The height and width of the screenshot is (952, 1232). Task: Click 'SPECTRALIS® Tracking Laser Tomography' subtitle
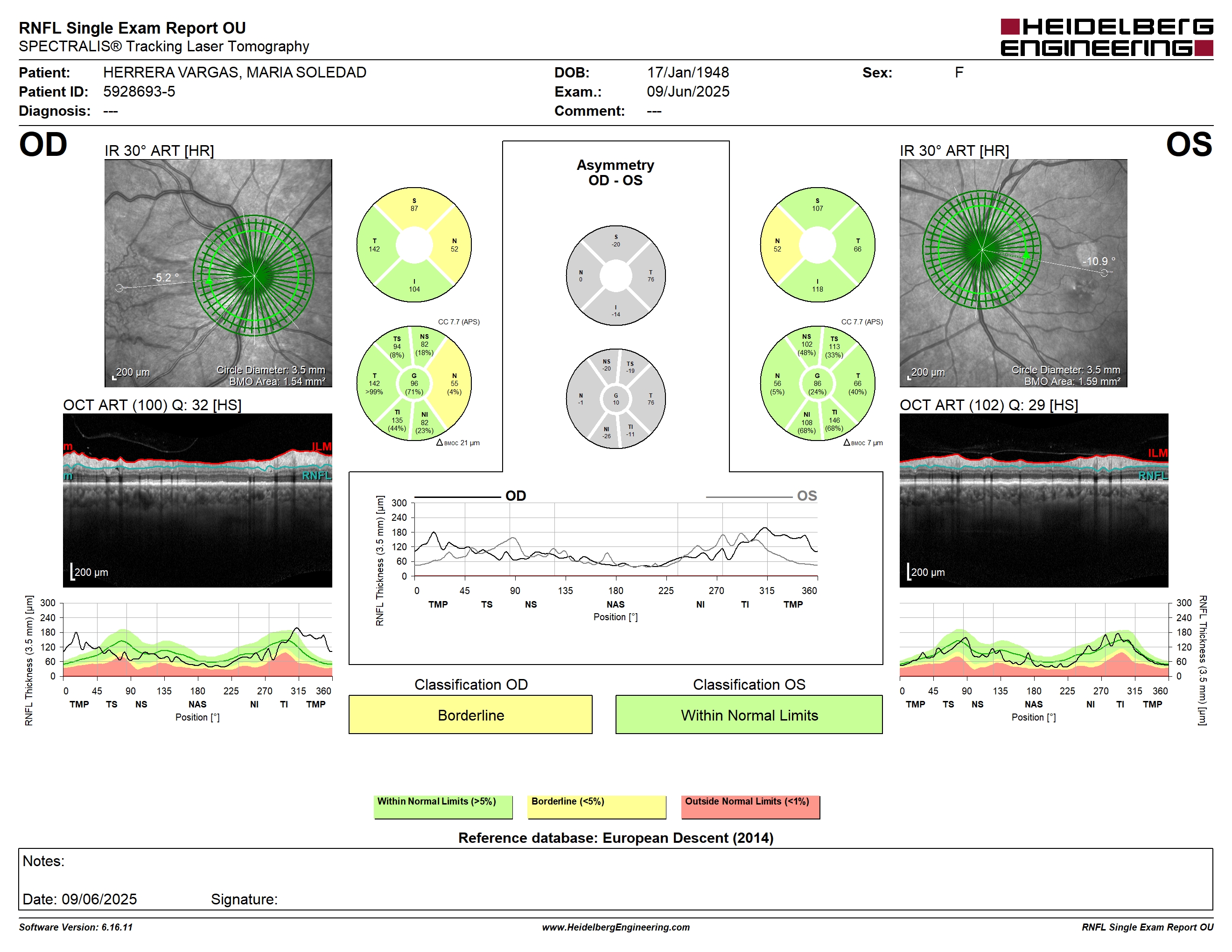tap(164, 46)
